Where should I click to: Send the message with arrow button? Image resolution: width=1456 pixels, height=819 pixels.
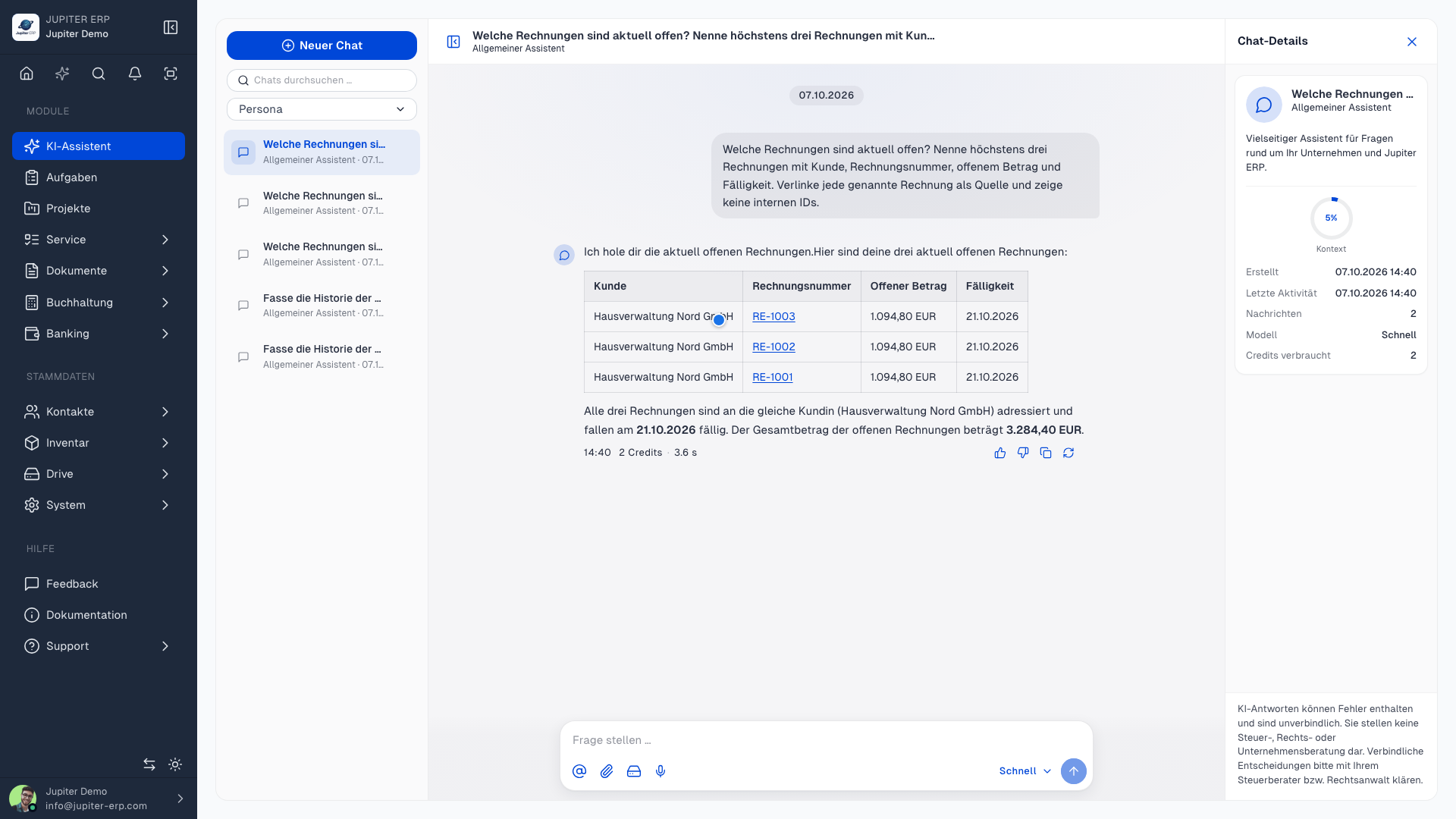pos(1074,771)
